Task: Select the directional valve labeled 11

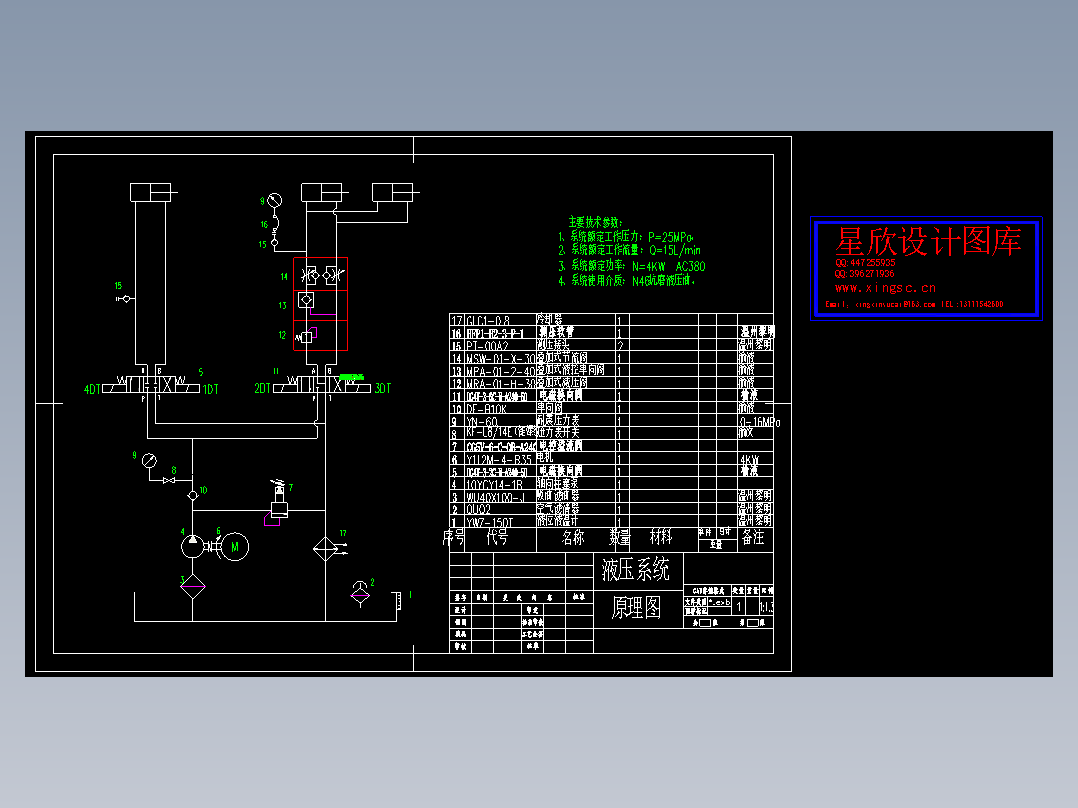Action: click(322, 384)
